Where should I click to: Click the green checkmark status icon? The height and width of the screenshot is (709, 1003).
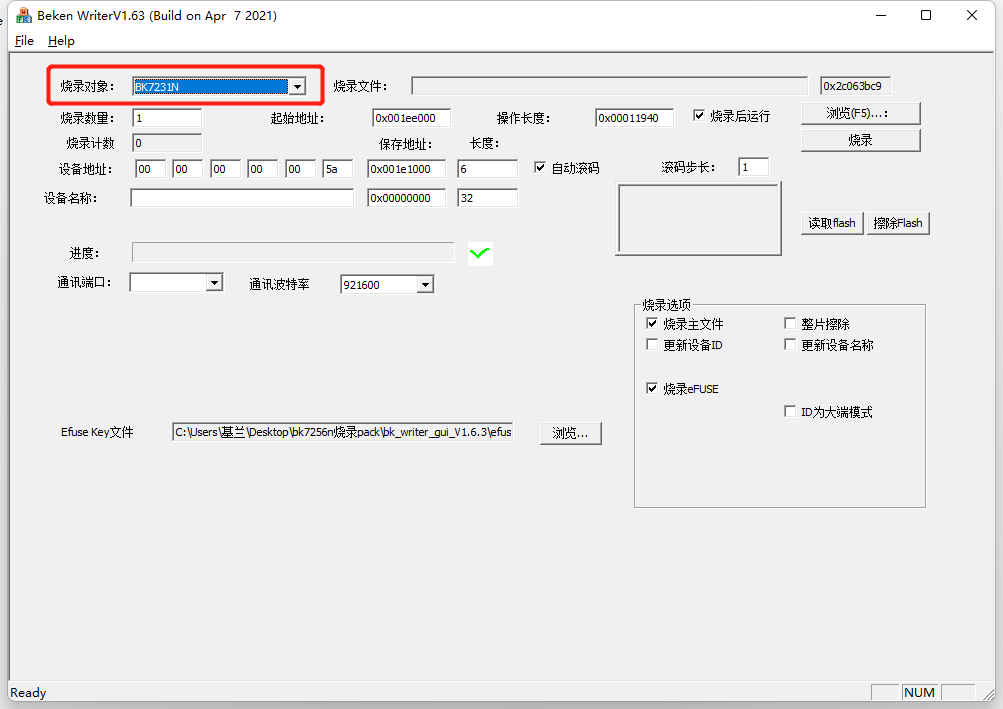click(480, 253)
